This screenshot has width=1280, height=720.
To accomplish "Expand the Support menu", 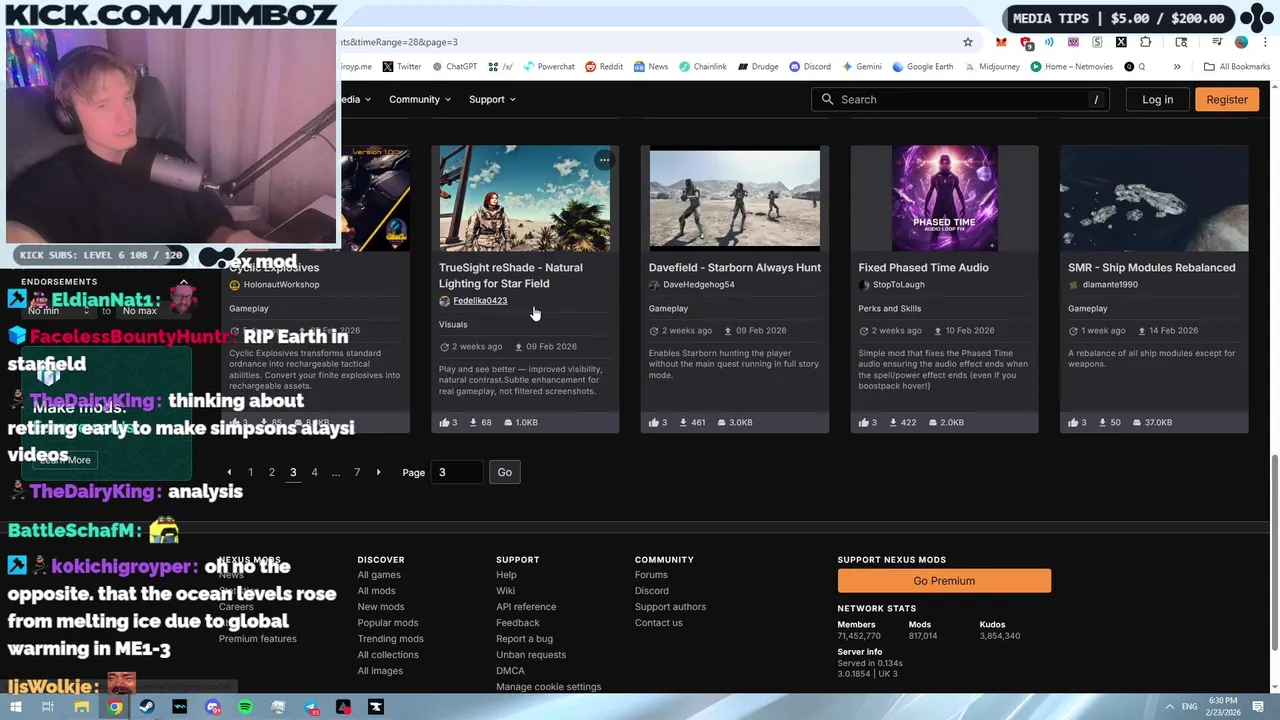I will (x=492, y=99).
